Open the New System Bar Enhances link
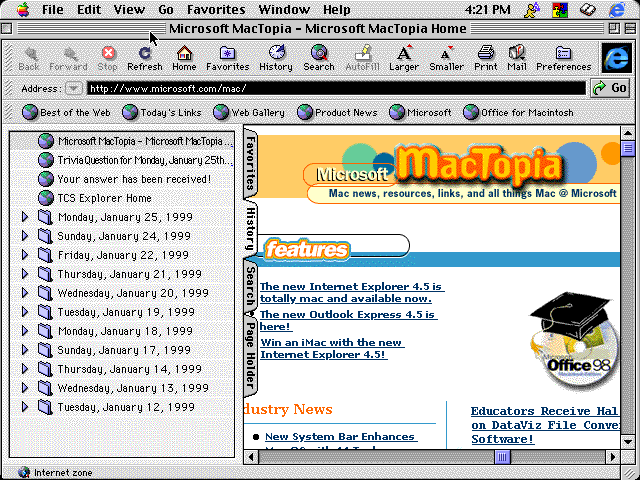Image resolution: width=640 pixels, height=480 pixels. tap(340, 436)
